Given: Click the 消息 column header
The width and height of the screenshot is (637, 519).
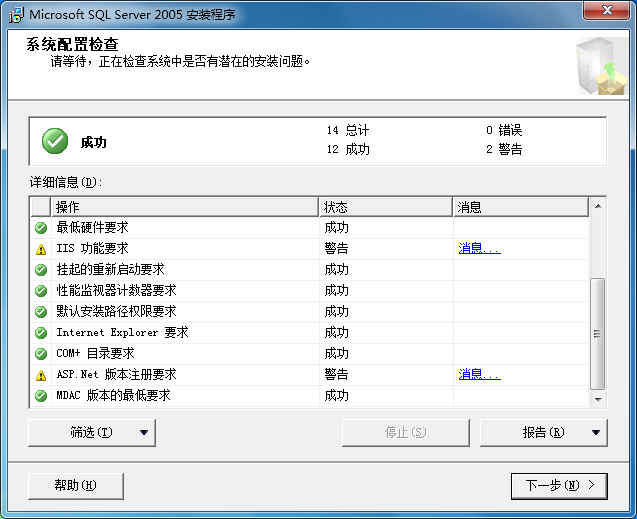Looking at the screenshot, I should pos(520,207).
